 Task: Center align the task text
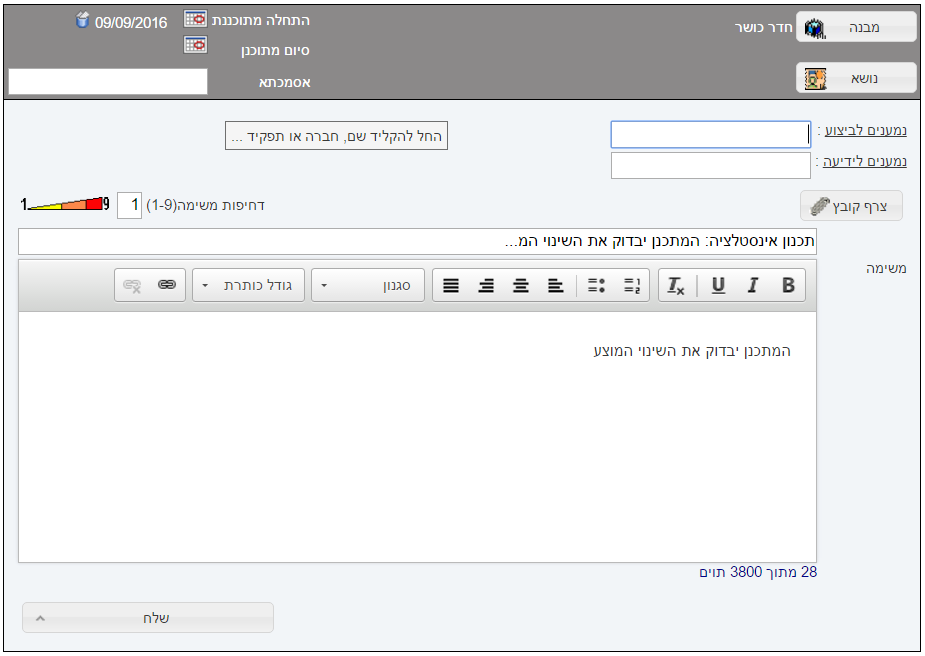(x=521, y=286)
